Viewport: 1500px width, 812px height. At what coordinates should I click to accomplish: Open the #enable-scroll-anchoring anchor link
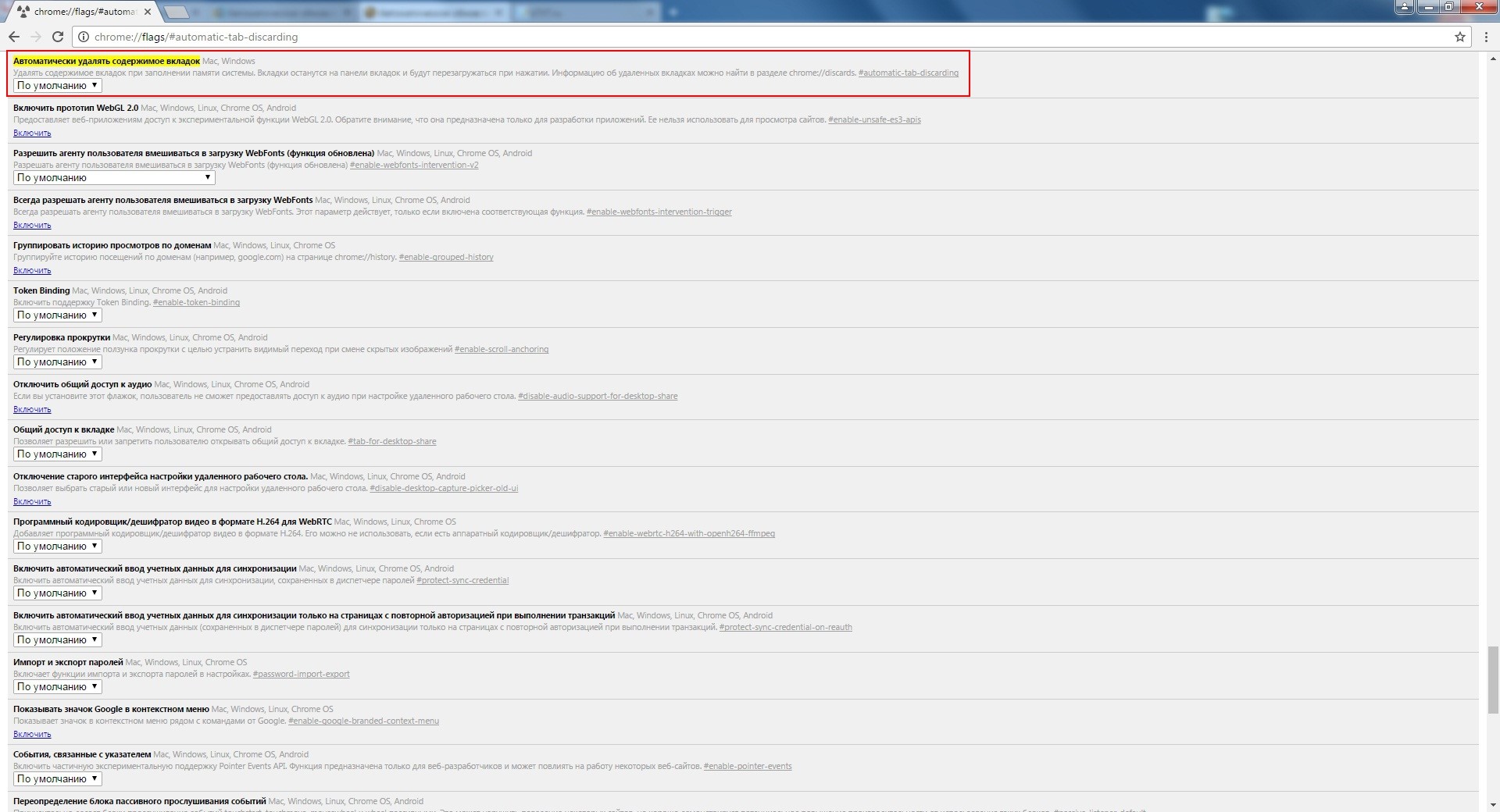point(502,350)
